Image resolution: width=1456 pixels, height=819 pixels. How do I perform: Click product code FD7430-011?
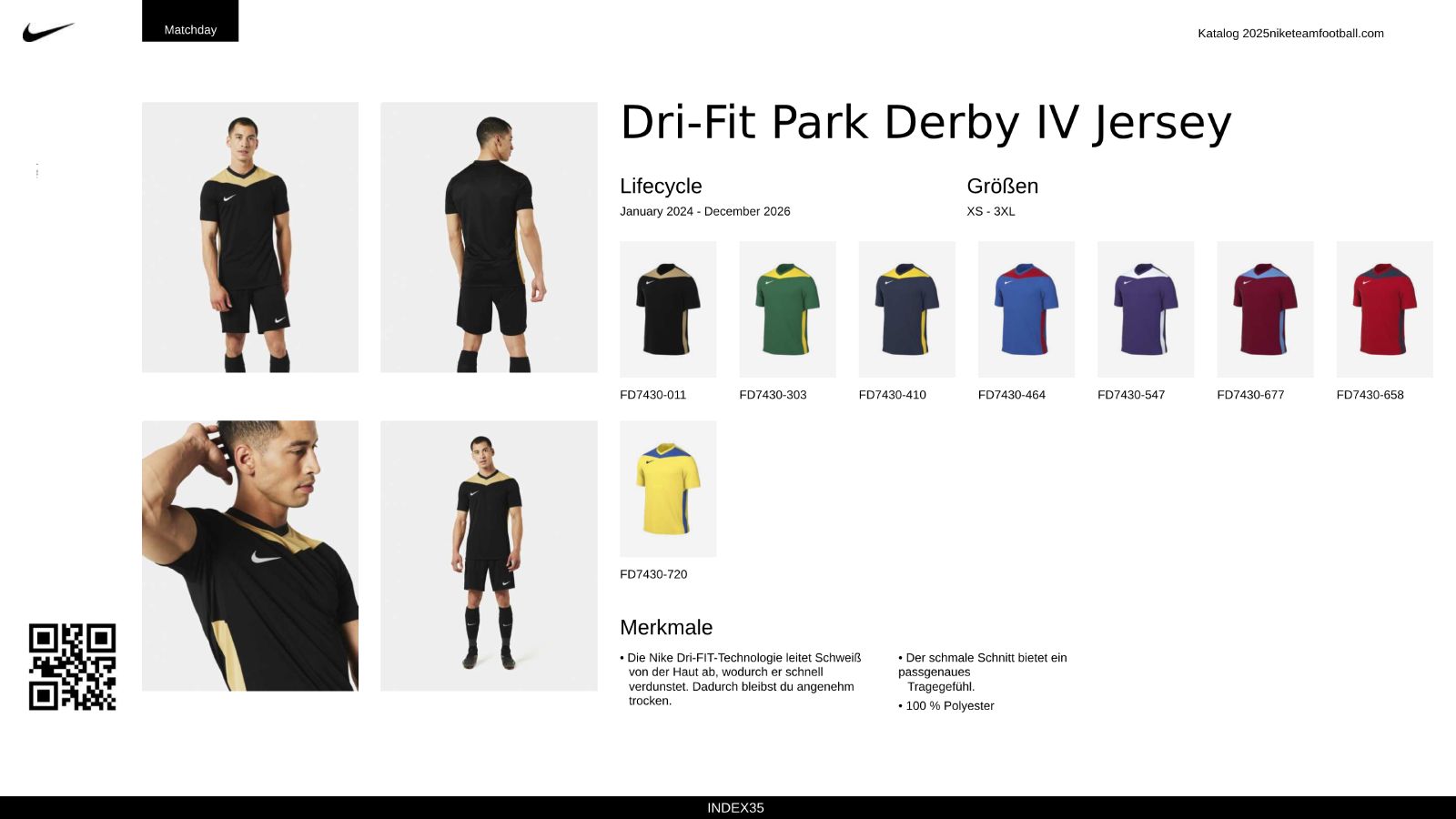pos(653,395)
